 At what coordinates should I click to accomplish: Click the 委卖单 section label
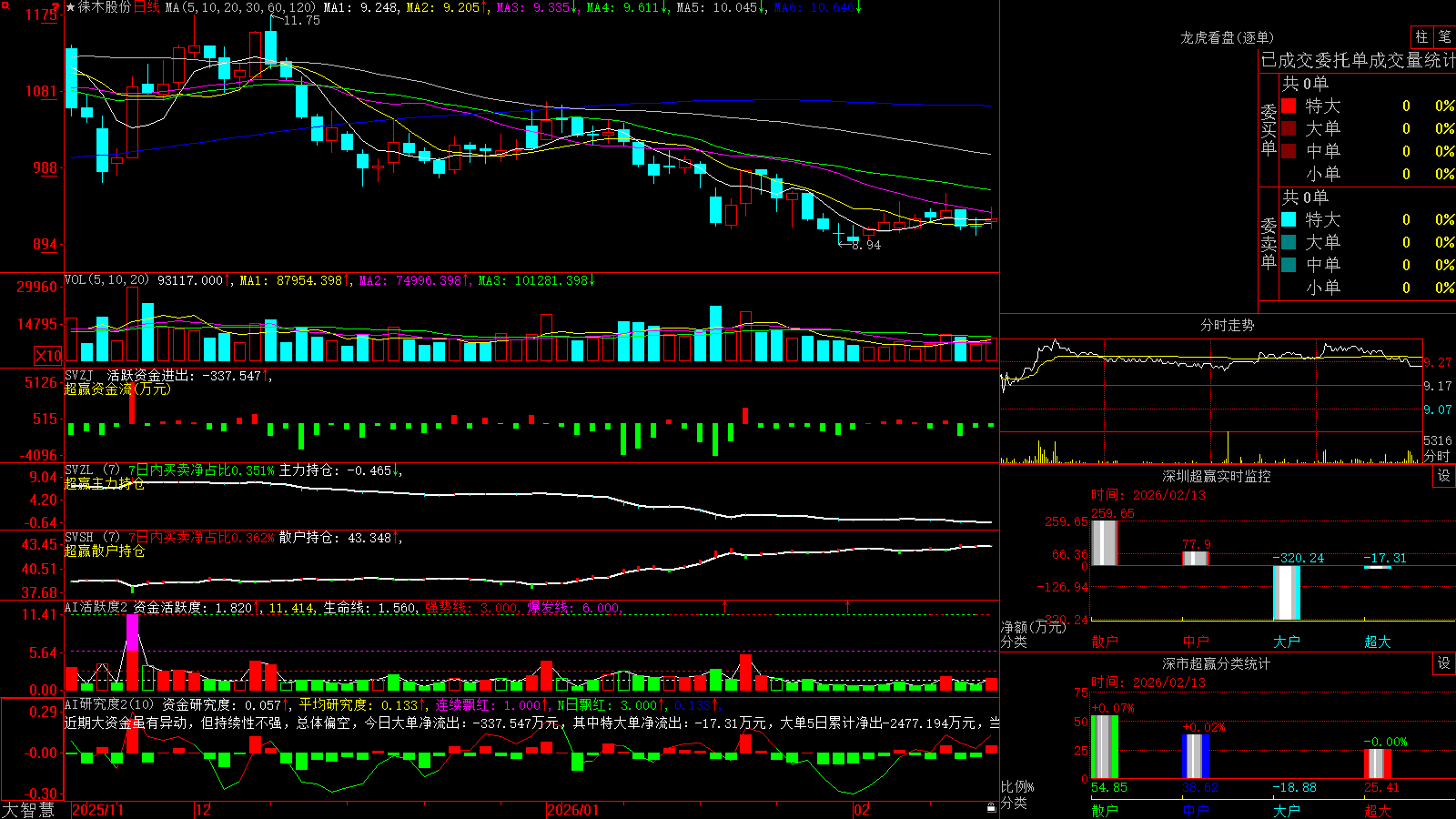click(1269, 243)
